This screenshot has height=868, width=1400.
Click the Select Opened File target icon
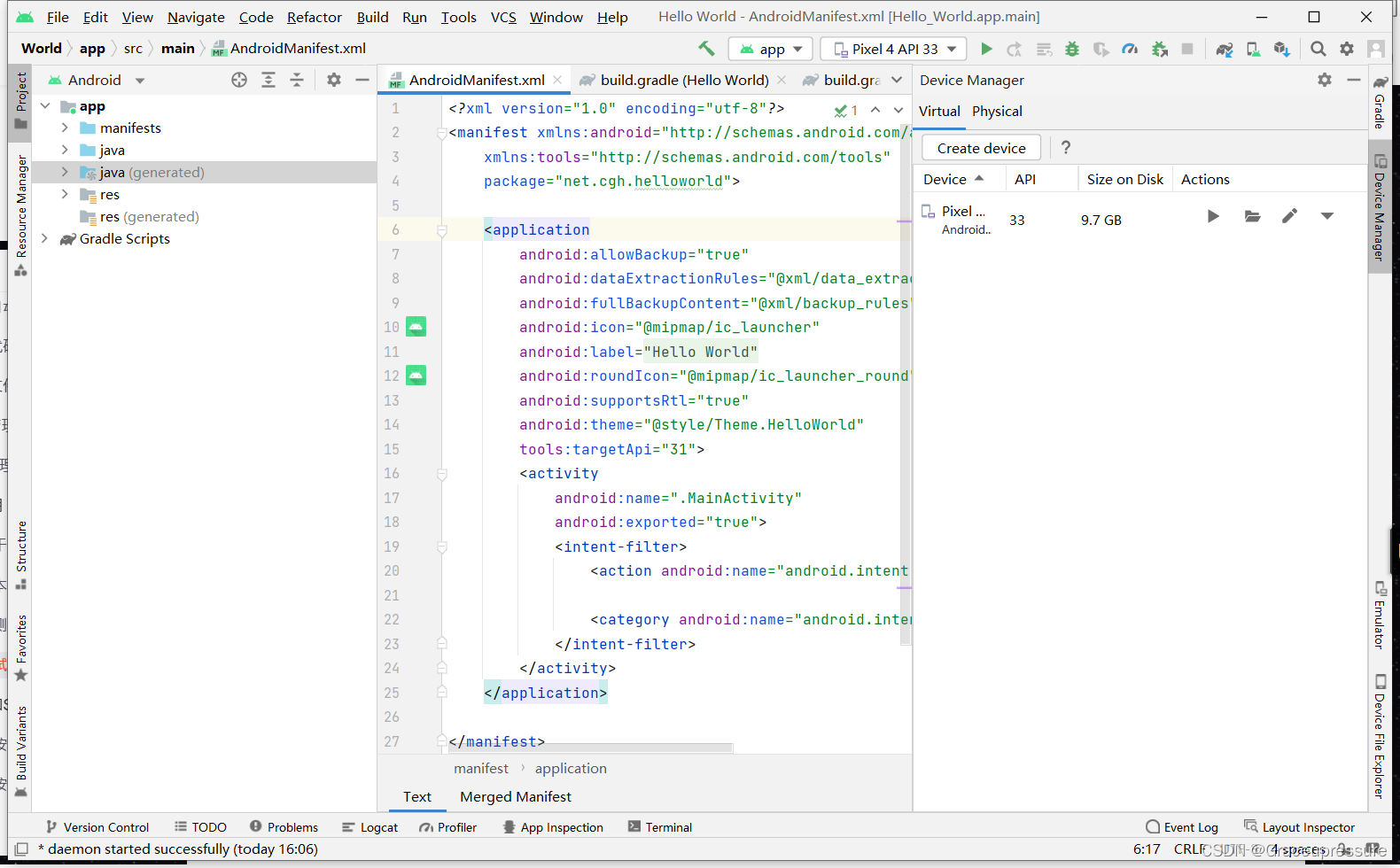point(239,80)
